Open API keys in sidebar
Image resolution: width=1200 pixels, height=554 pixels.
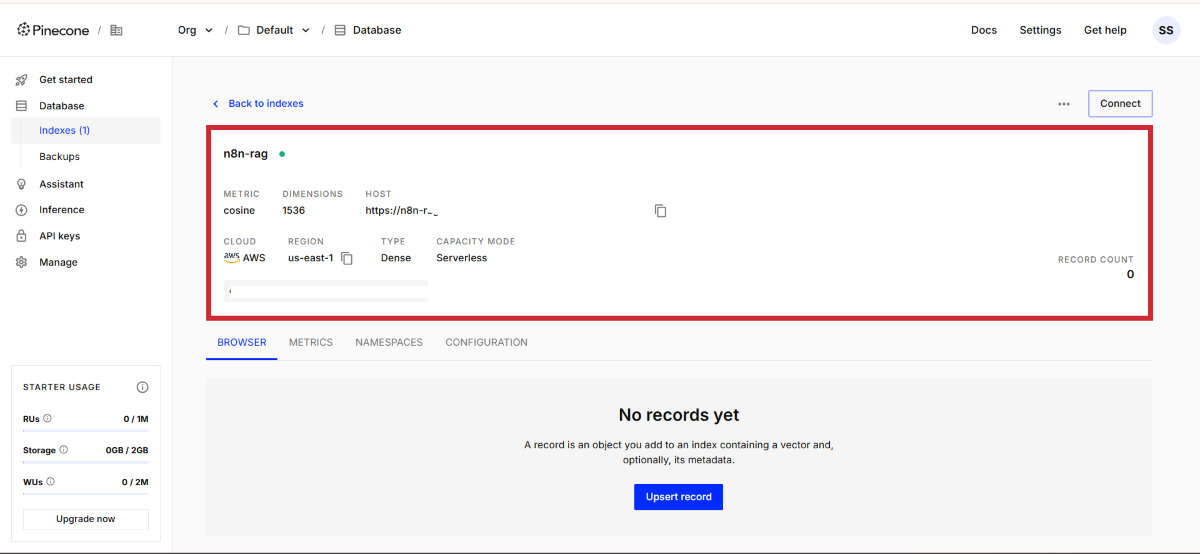tap(59, 236)
